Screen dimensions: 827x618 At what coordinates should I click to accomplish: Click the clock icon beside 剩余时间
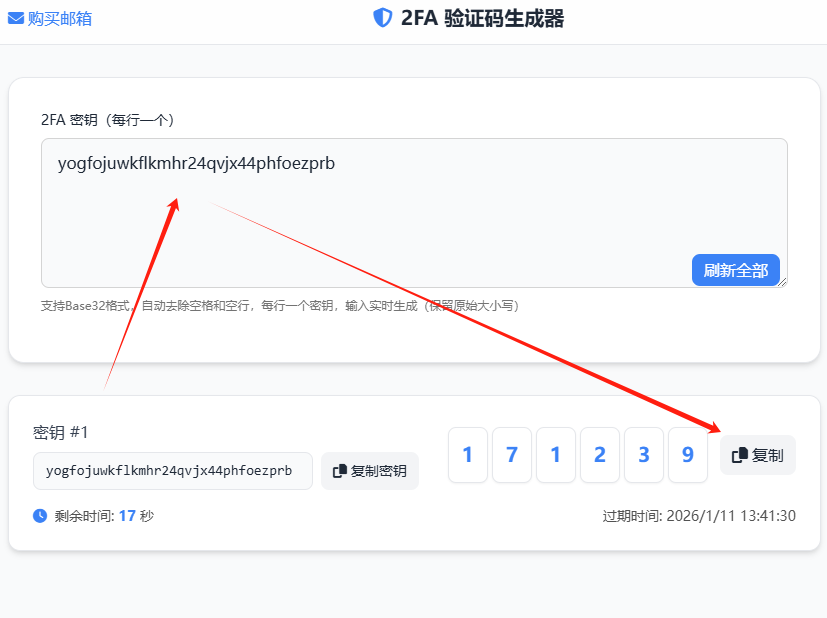pos(40,516)
